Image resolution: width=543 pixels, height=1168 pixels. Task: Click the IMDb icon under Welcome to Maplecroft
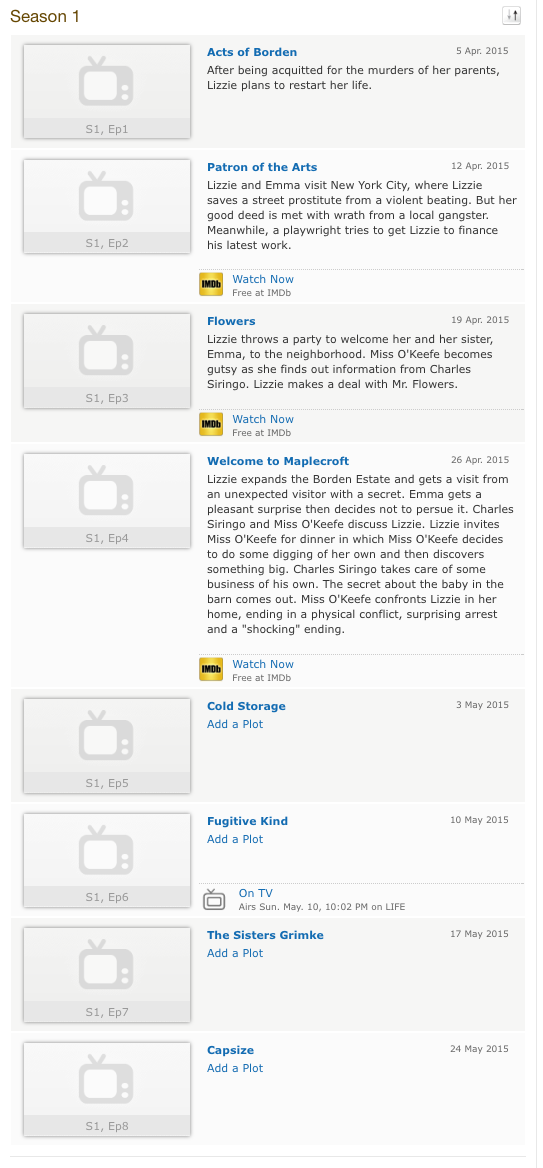pos(212,670)
